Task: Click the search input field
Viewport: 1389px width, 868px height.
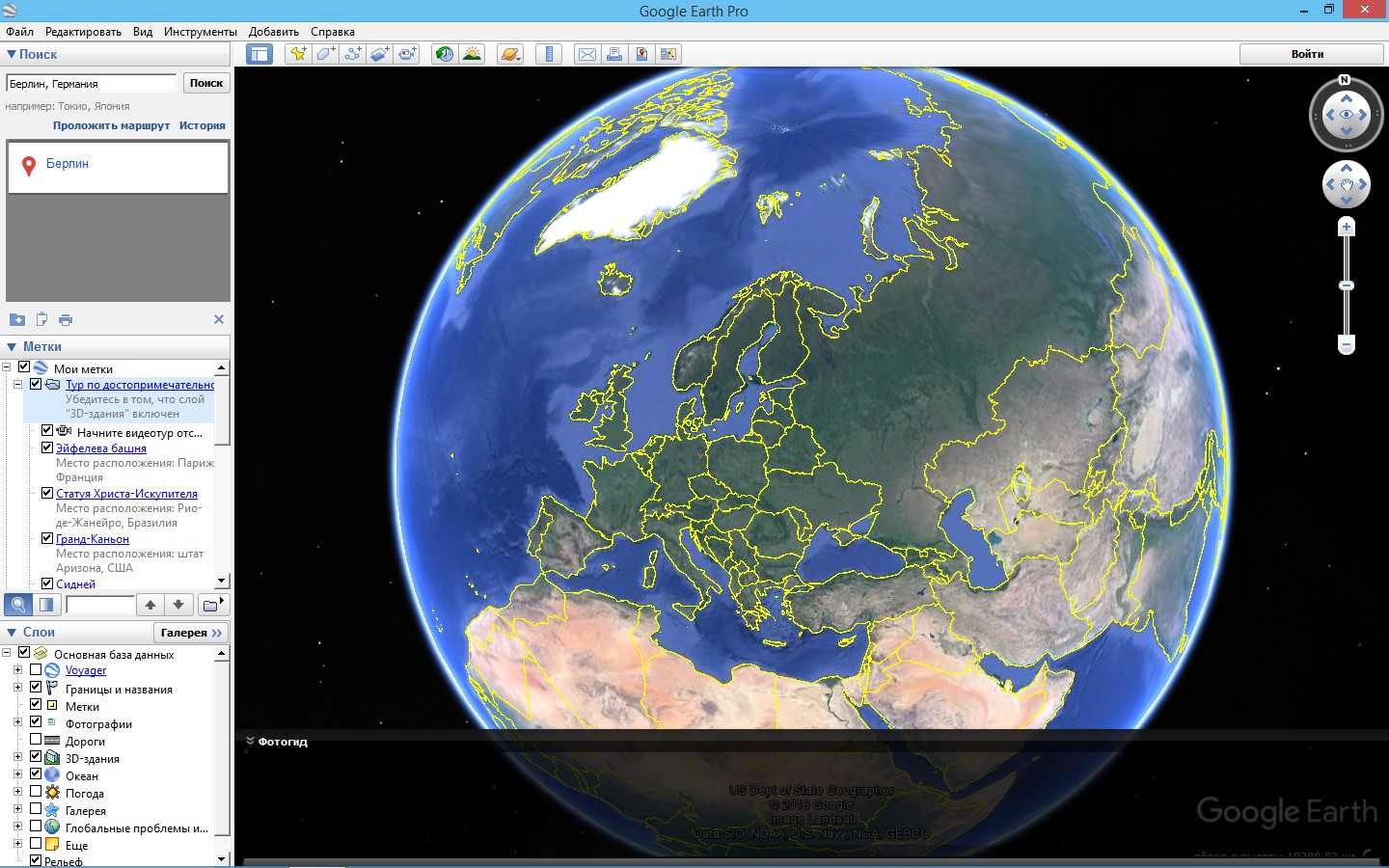Action: 92,83
